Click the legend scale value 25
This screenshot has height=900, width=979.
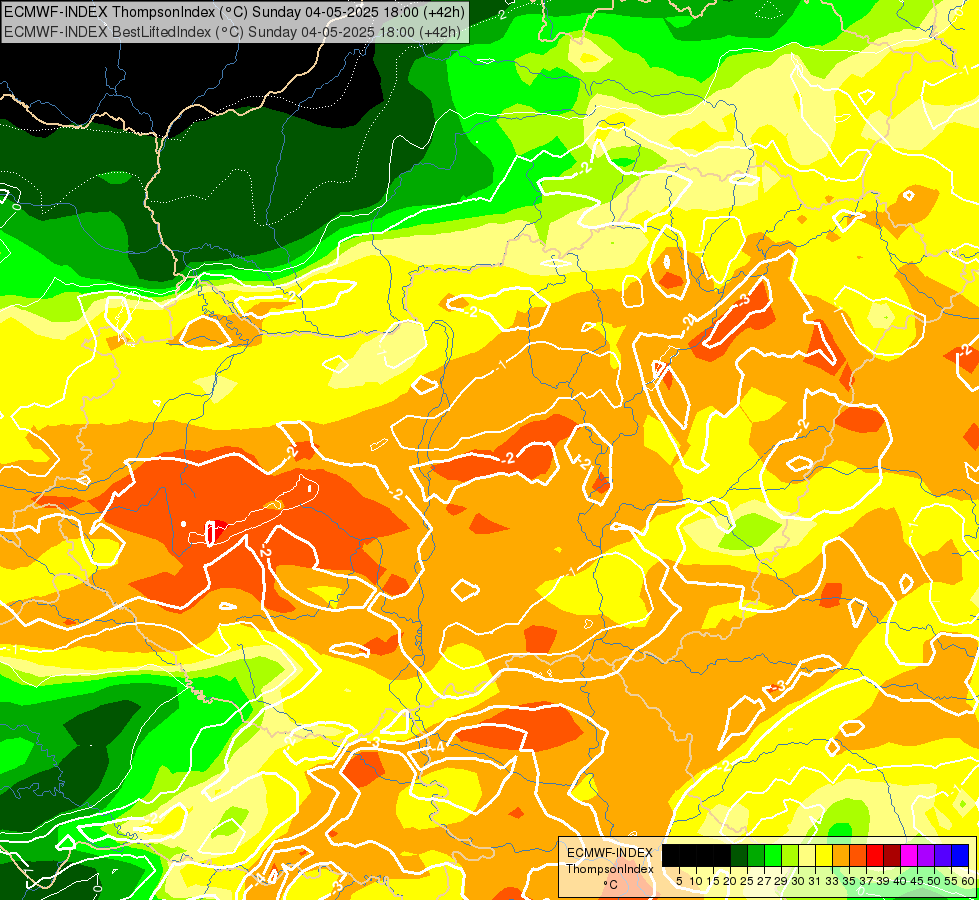pyautogui.click(x=747, y=881)
